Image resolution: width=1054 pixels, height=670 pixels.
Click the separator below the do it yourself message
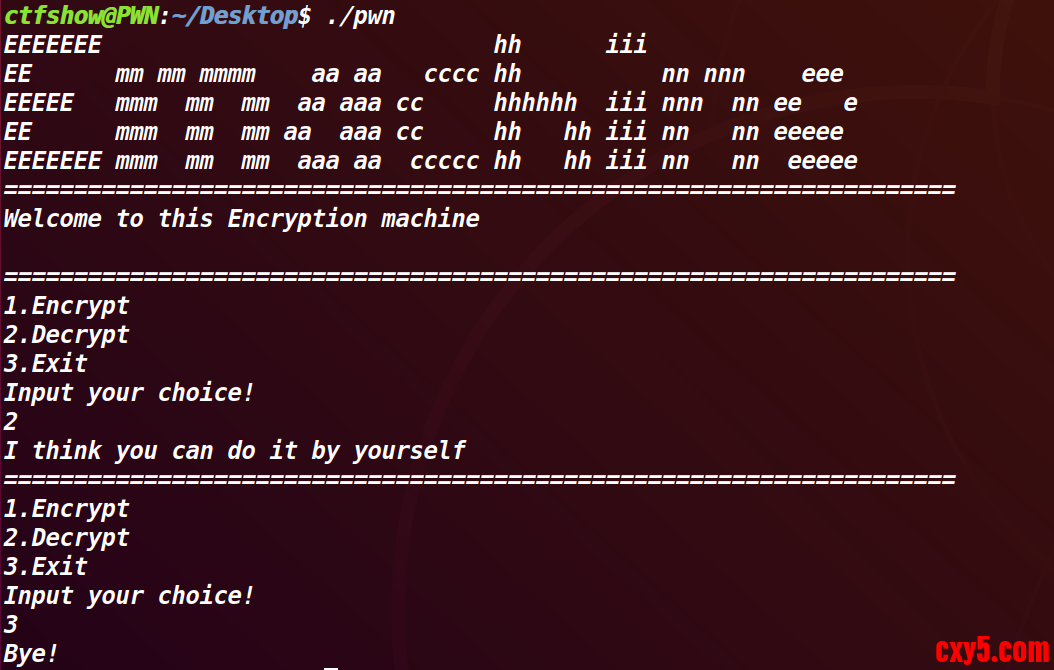point(480,479)
